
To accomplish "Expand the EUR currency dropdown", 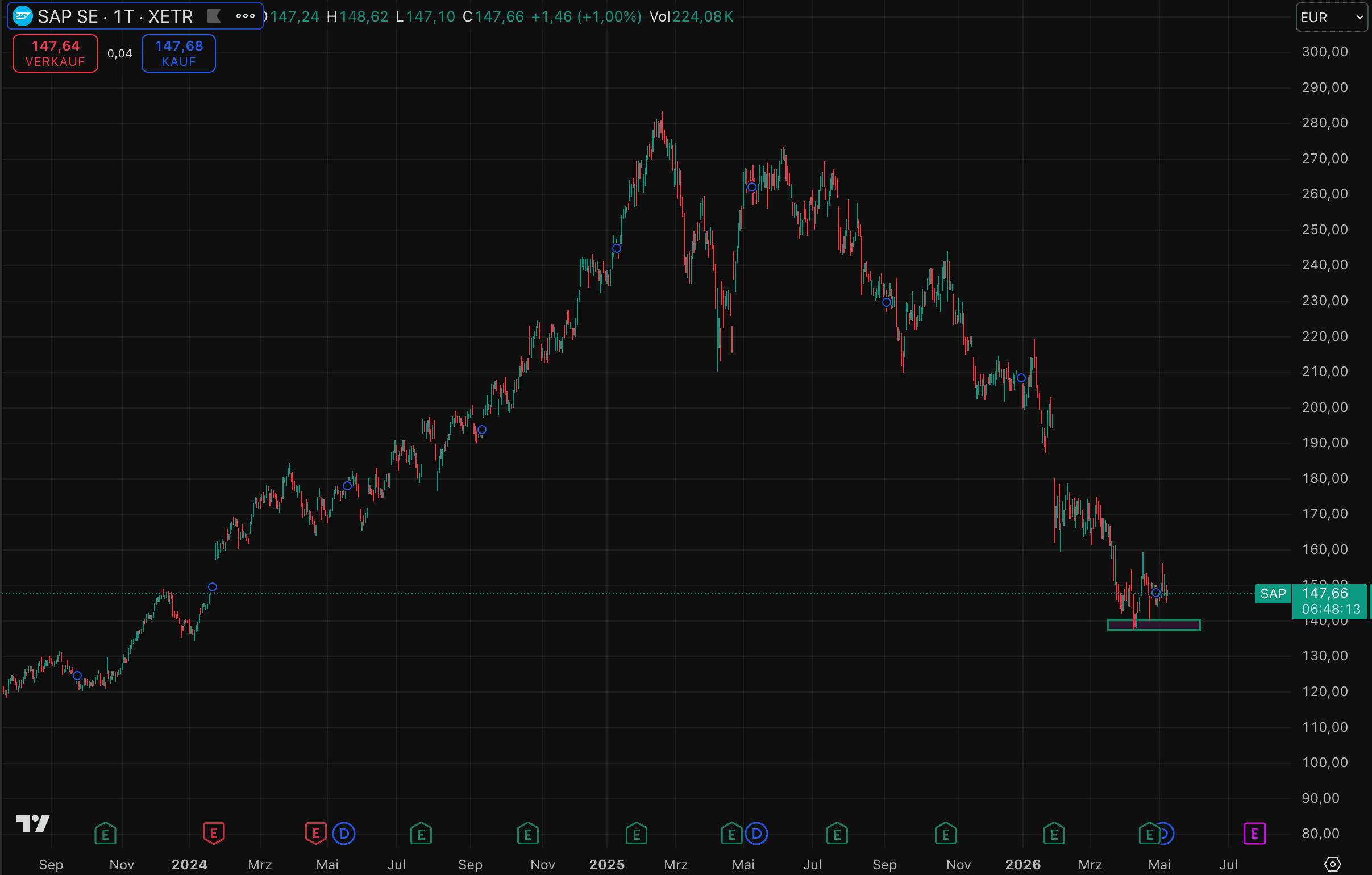I will pyautogui.click(x=1331, y=17).
